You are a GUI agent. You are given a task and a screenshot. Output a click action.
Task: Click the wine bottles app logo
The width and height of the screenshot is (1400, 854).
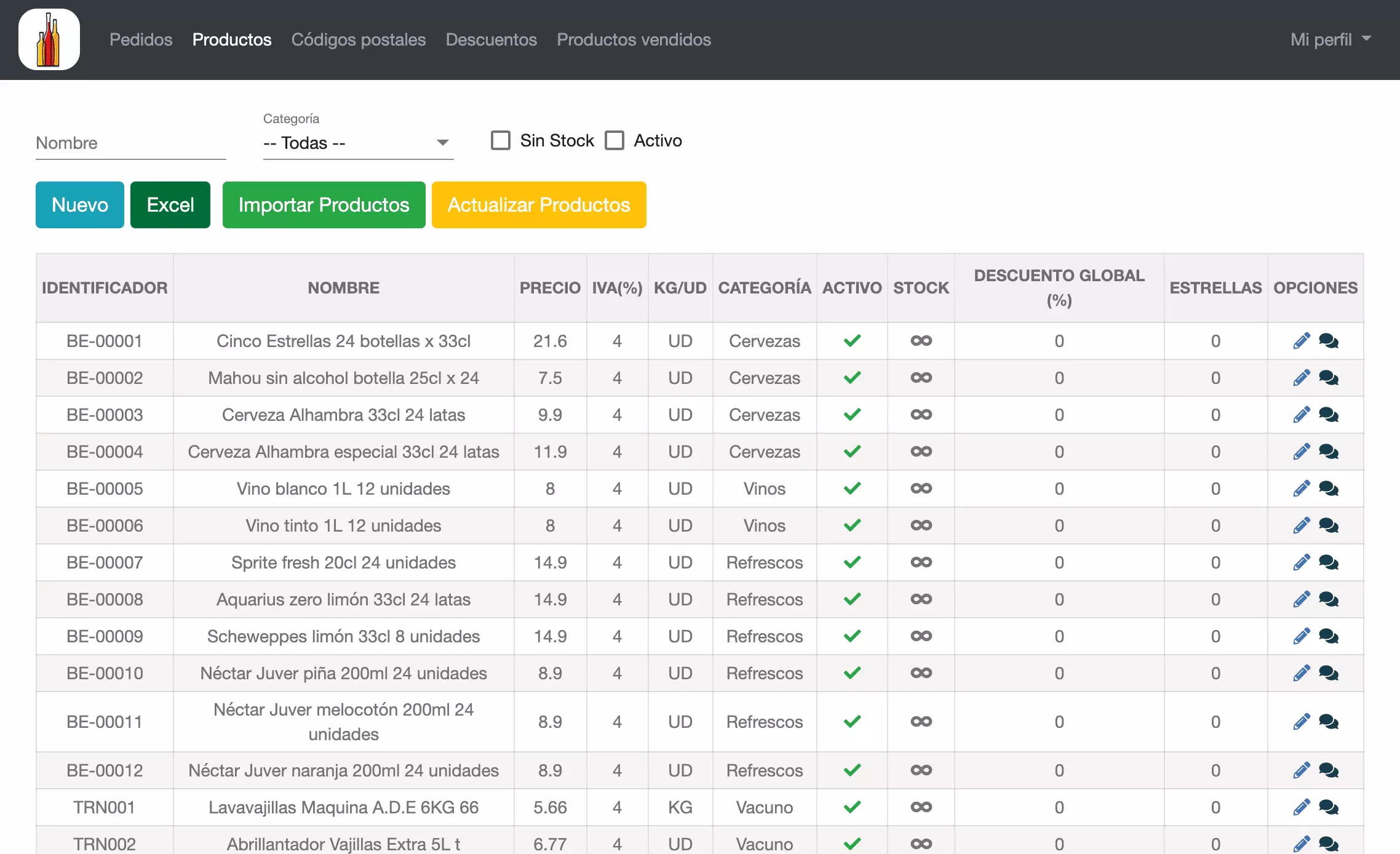(x=49, y=39)
